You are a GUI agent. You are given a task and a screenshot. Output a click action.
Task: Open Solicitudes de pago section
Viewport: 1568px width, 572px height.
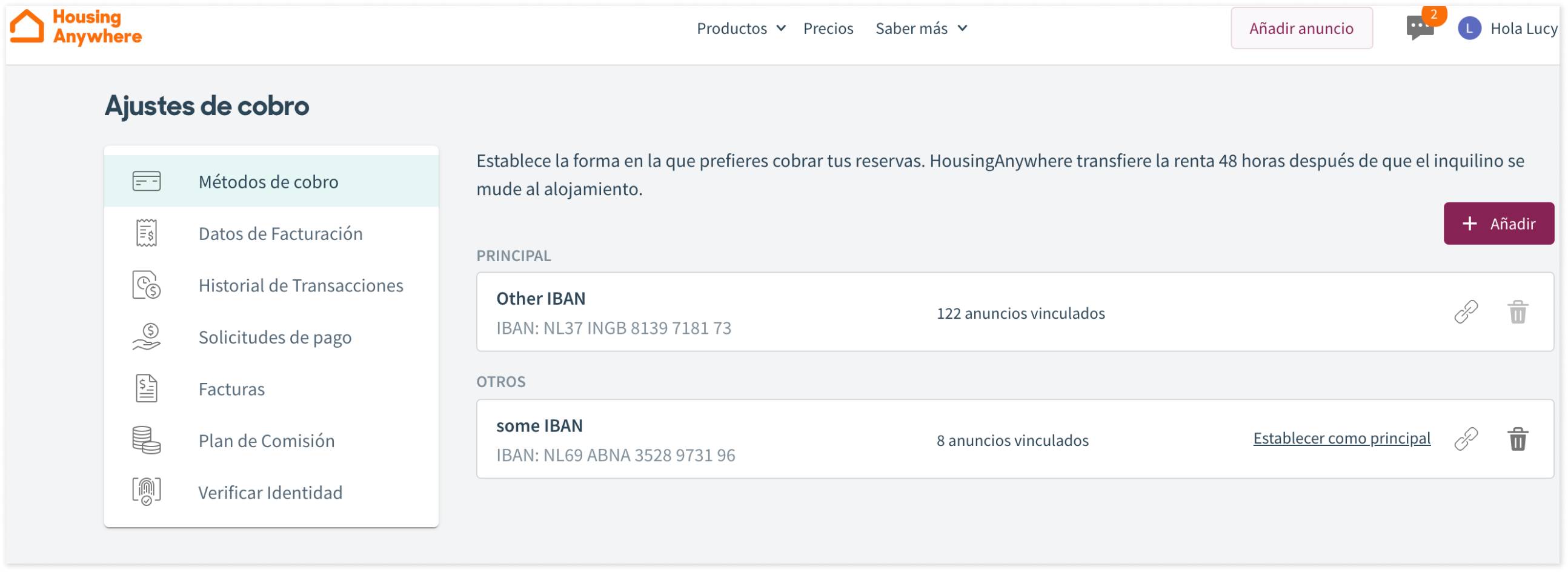point(271,336)
